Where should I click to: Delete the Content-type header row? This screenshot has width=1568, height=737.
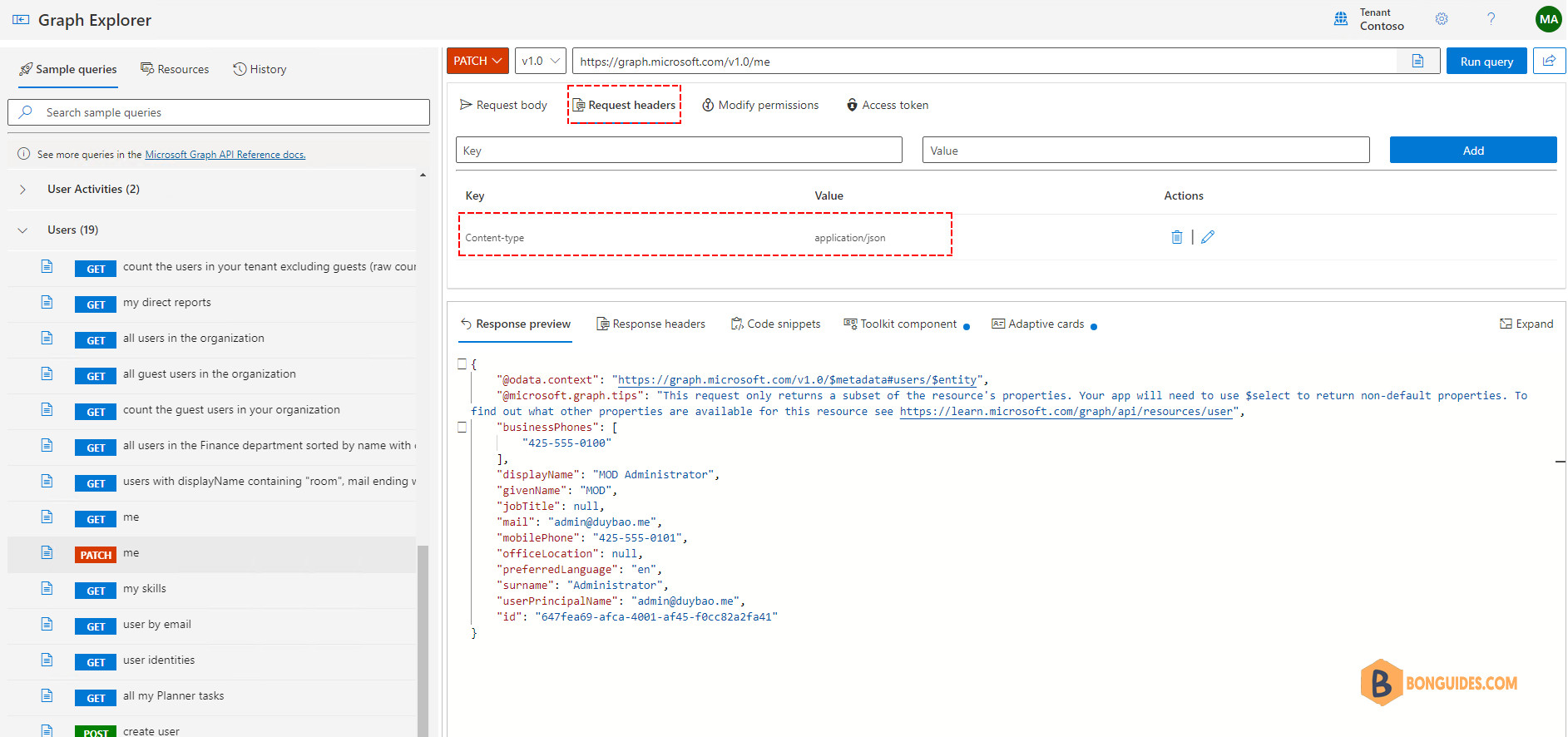[x=1176, y=237]
